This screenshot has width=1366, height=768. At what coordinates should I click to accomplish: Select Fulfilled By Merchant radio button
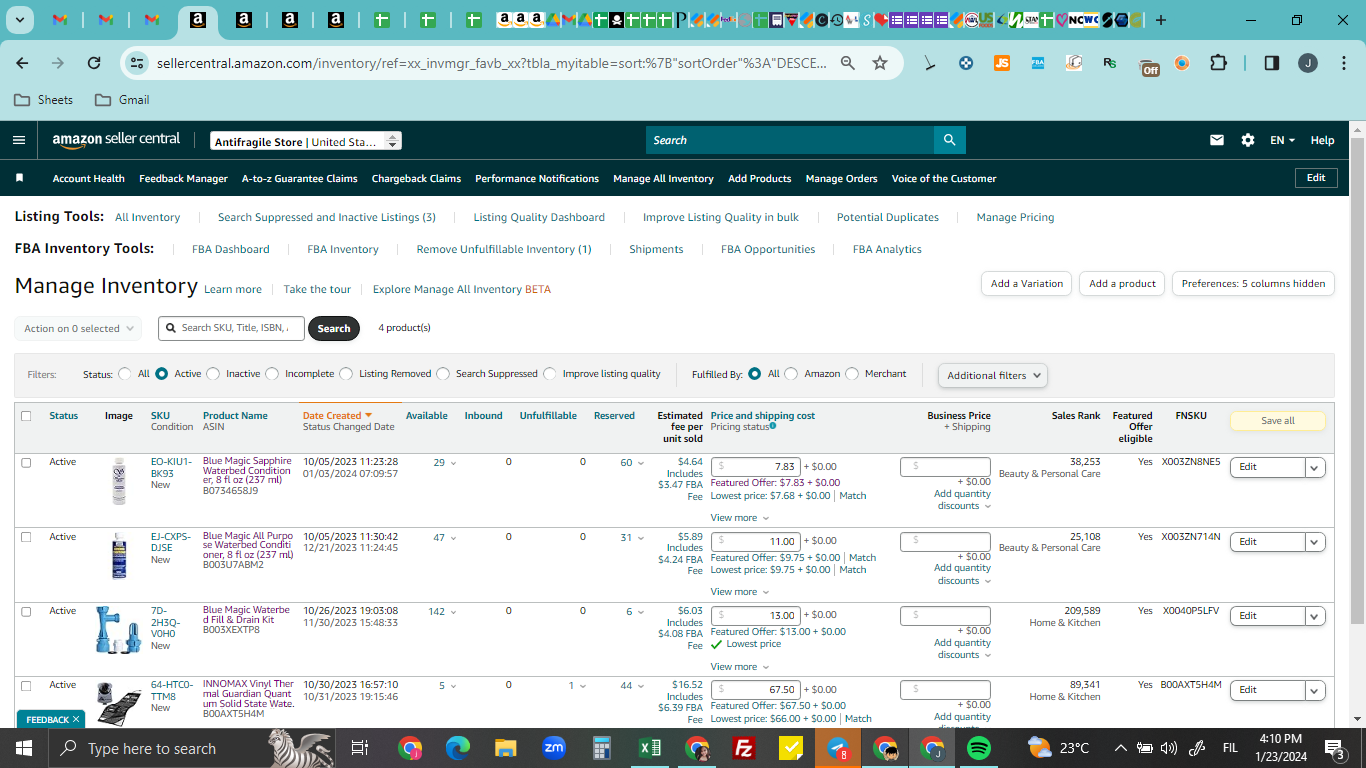point(852,374)
